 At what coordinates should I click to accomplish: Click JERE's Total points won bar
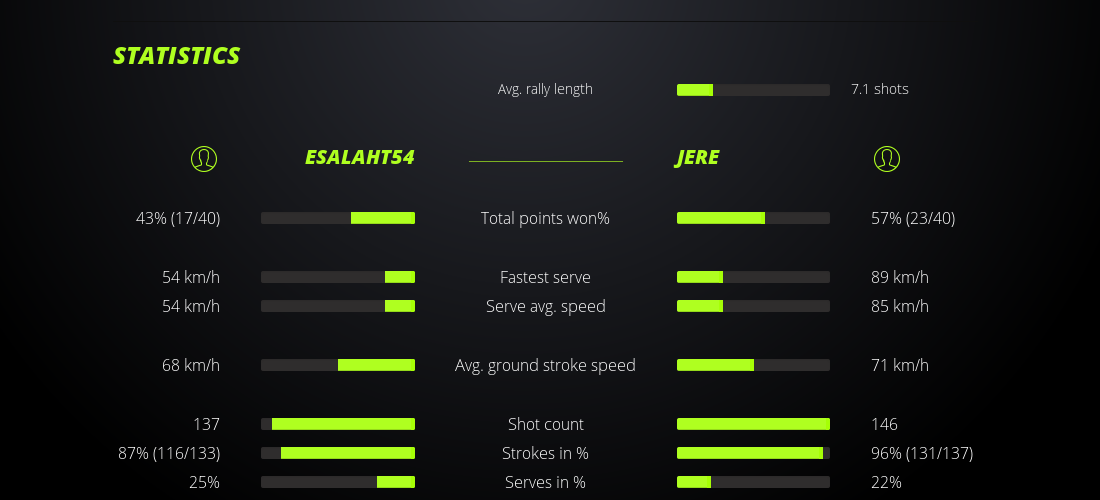[753, 218]
